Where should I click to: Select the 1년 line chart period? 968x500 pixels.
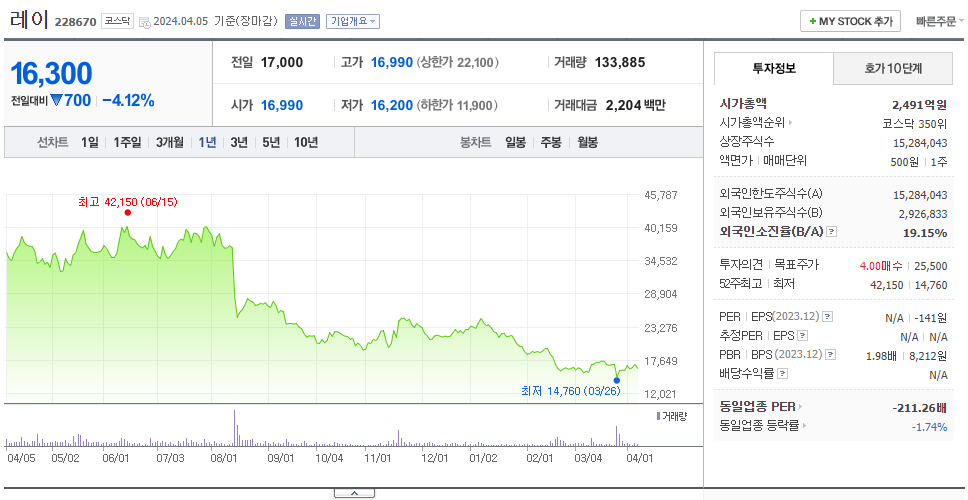point(207,143)
